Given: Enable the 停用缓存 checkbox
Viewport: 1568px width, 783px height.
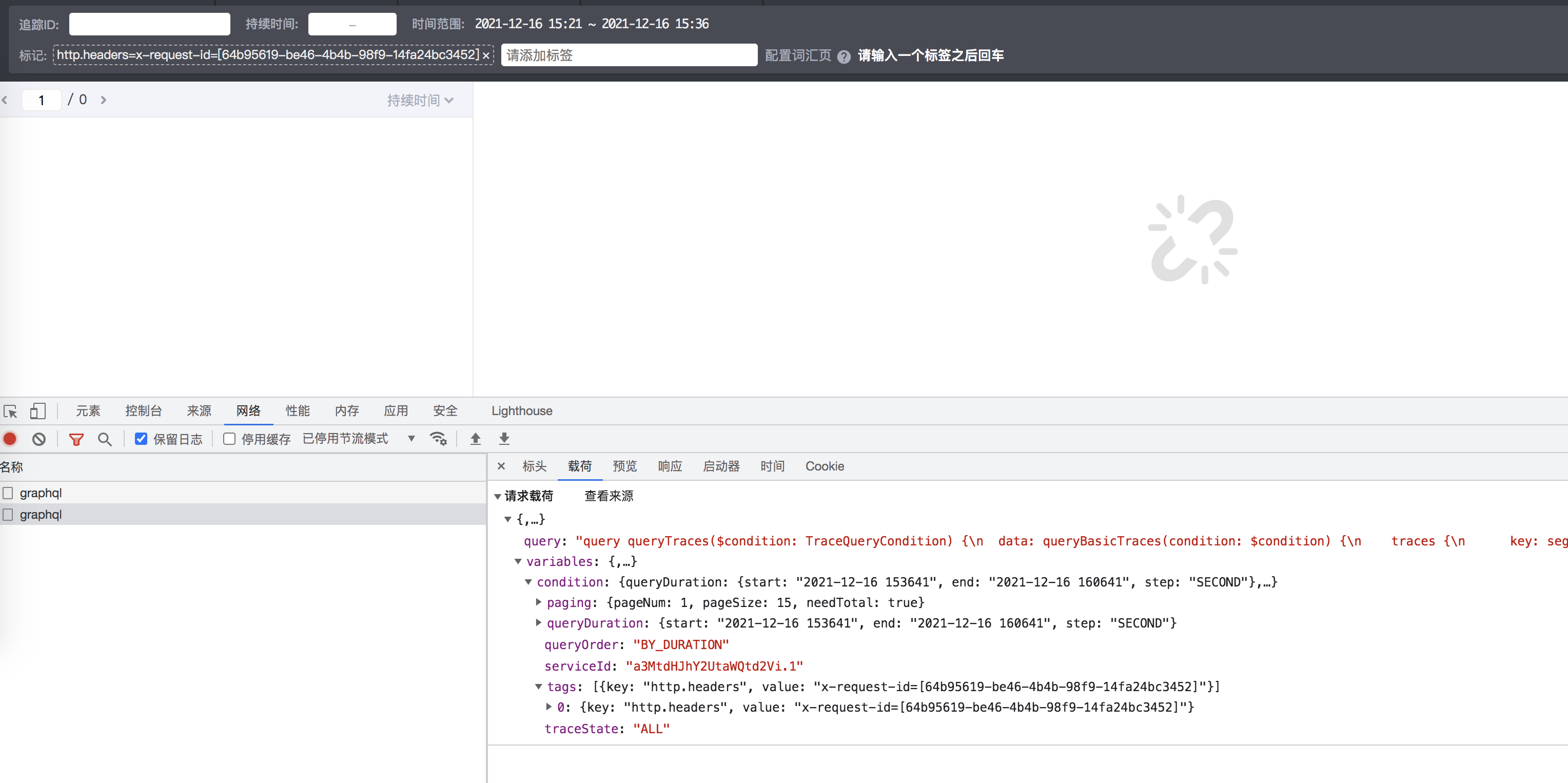Looking at the screenshot, I should pyautogui.click(x=229, y=438).
